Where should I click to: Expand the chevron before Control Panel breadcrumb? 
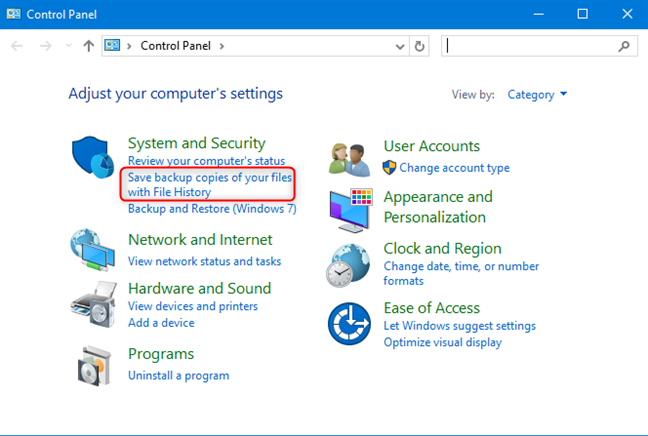coord(129,46)
